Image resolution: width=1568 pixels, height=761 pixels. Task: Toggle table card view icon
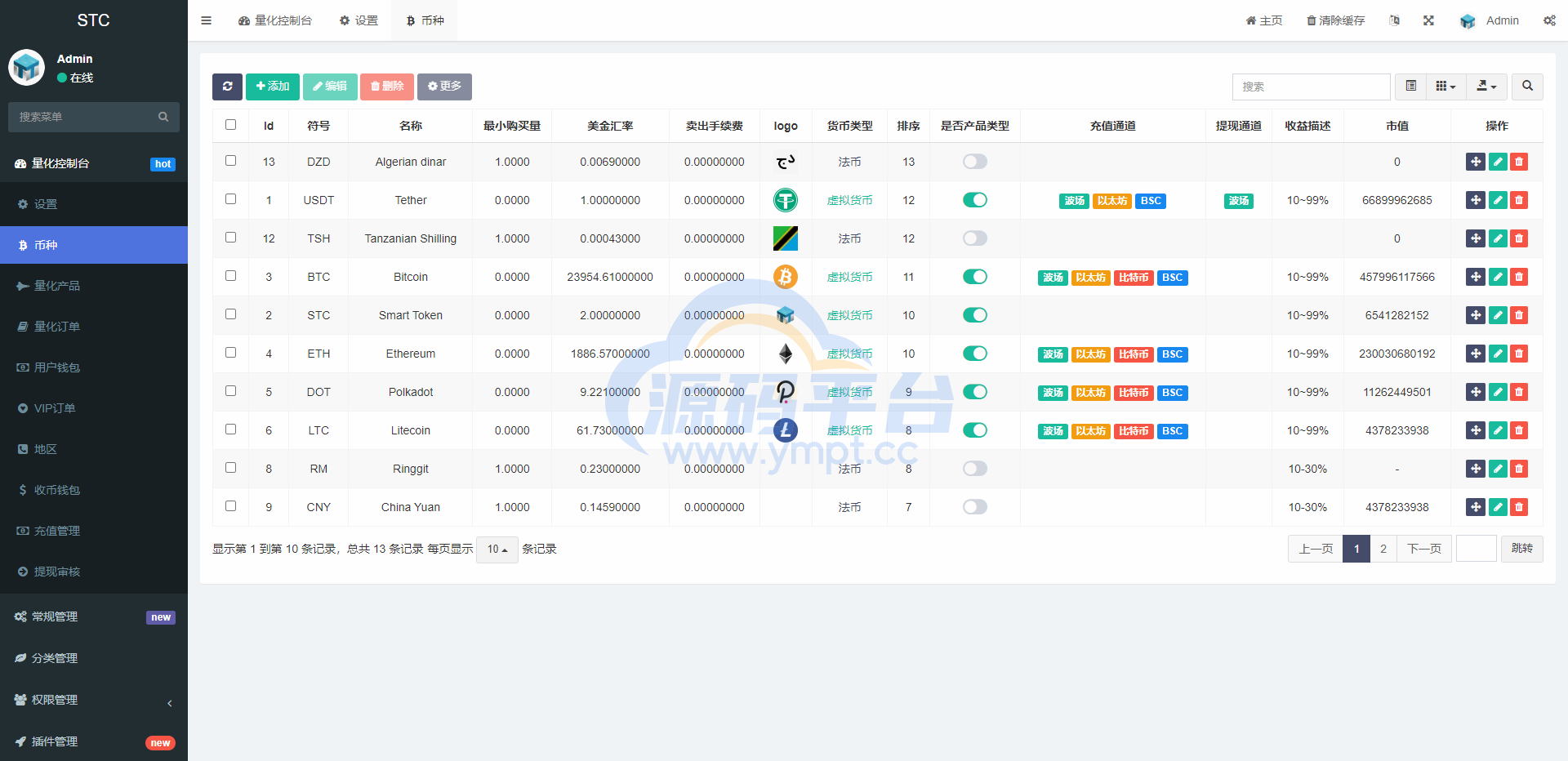(x=1410, y=87)
